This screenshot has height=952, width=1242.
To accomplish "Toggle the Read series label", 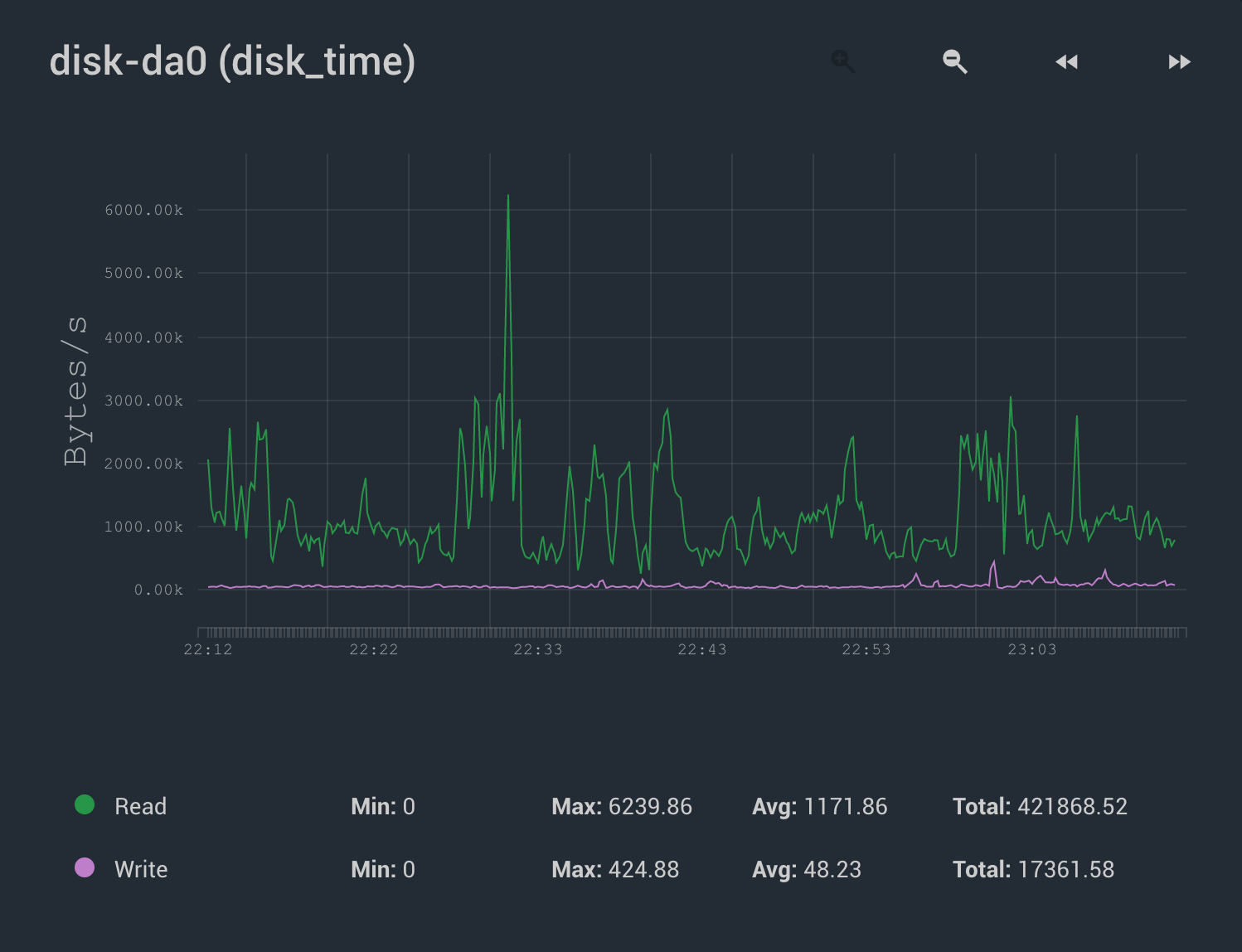I will coord(140,806).
